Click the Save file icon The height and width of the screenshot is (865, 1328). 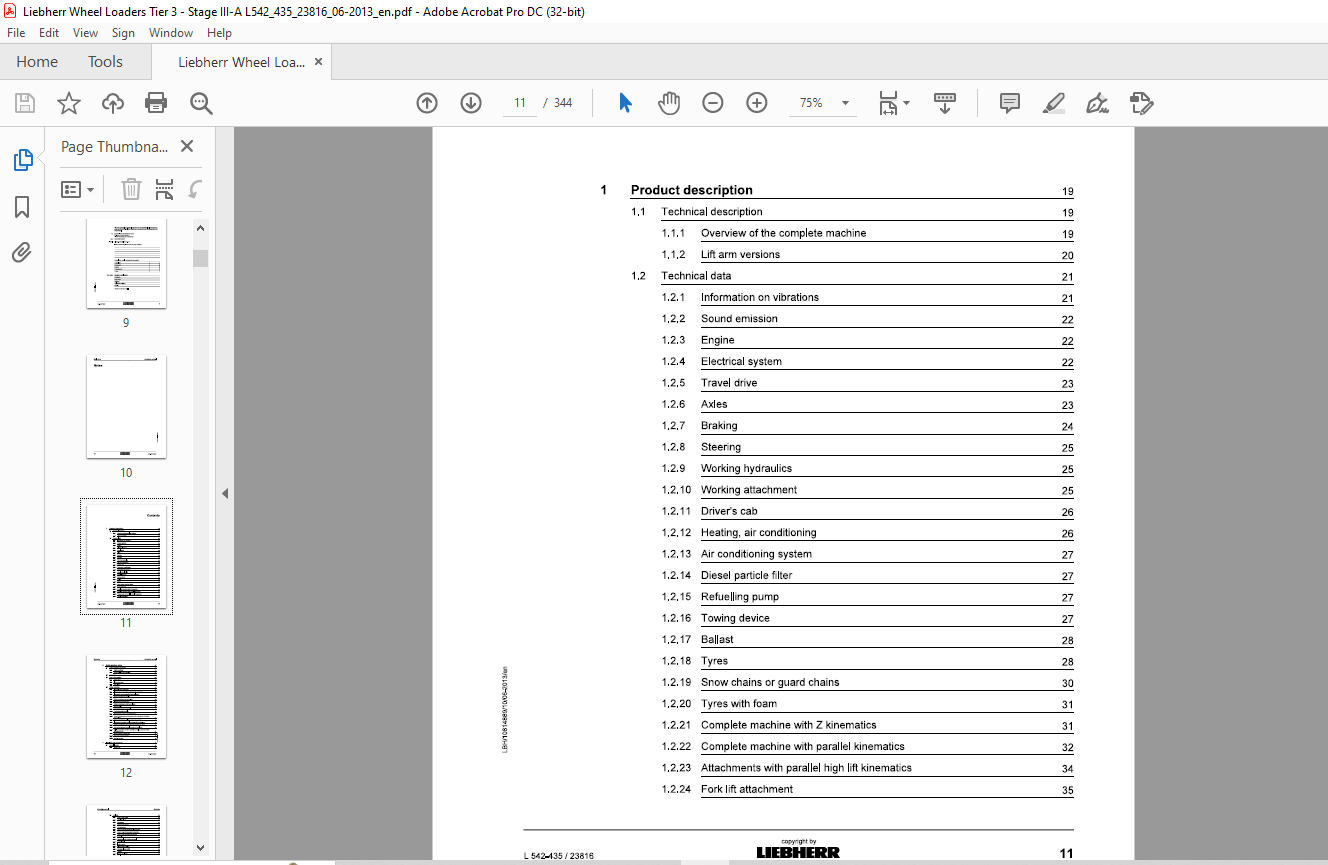click(x=25, y=103)
